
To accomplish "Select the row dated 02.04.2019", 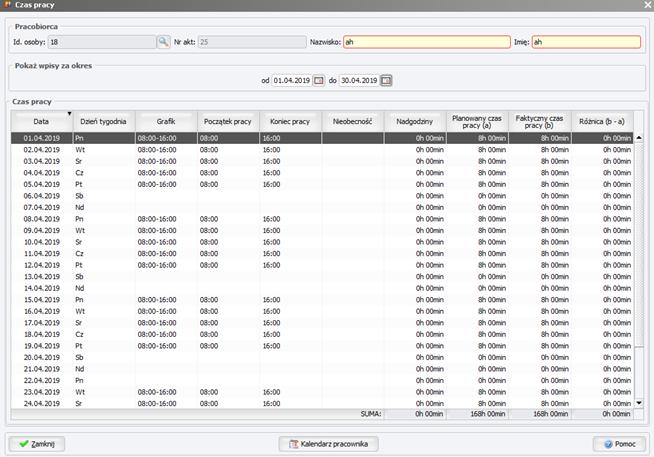I will (x=322, y=150).
